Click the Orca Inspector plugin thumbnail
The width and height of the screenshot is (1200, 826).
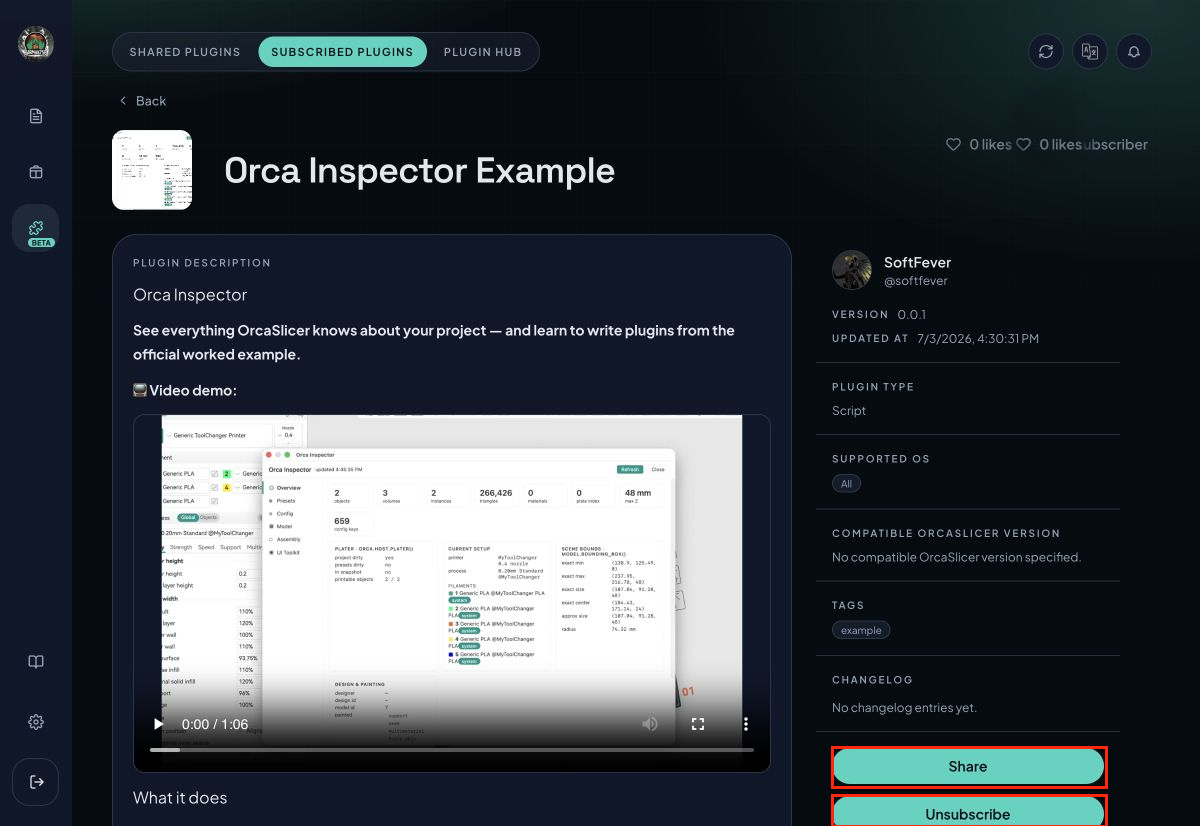pos(152,170)
